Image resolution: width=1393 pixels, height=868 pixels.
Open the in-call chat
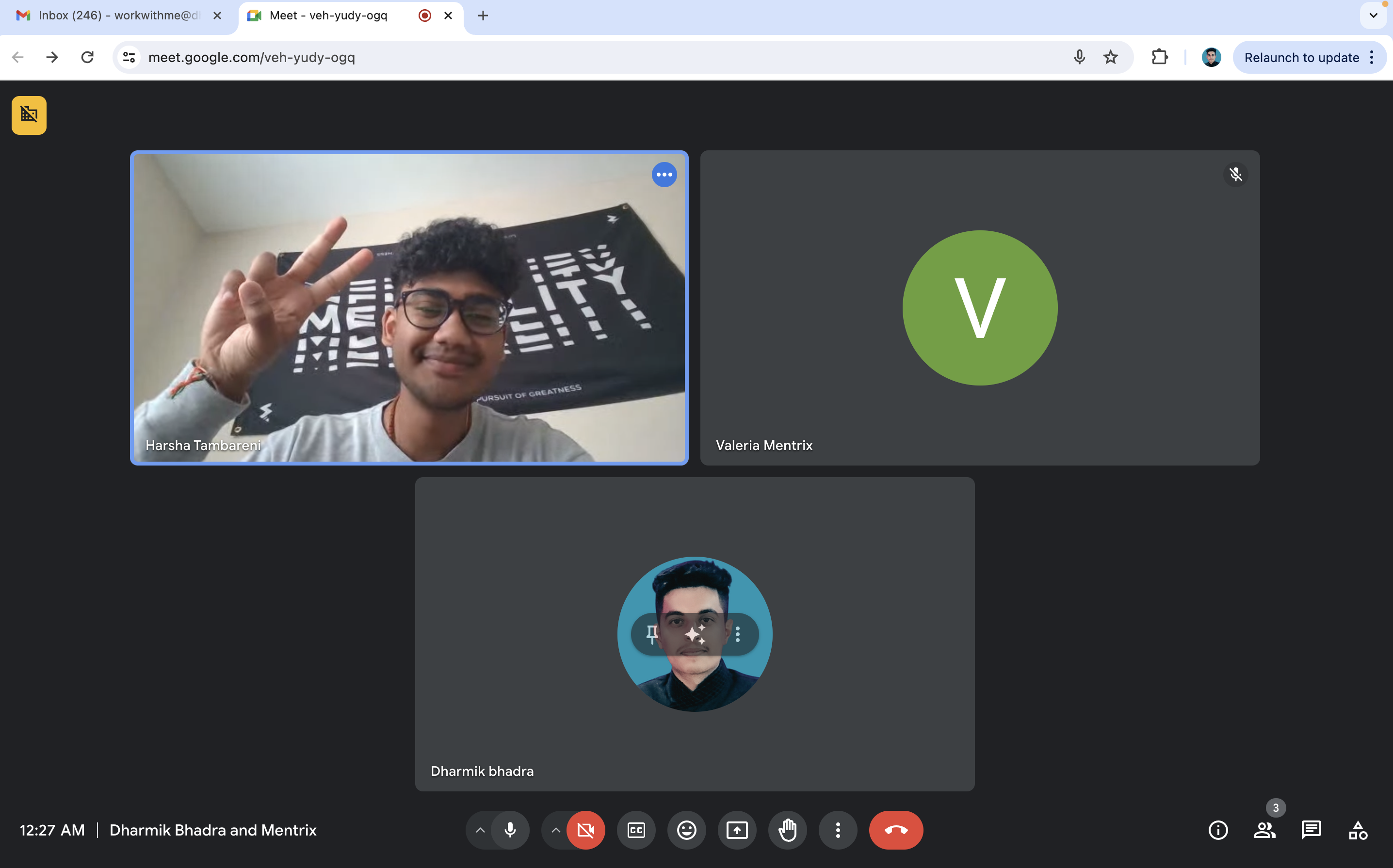coord(1312,830)
